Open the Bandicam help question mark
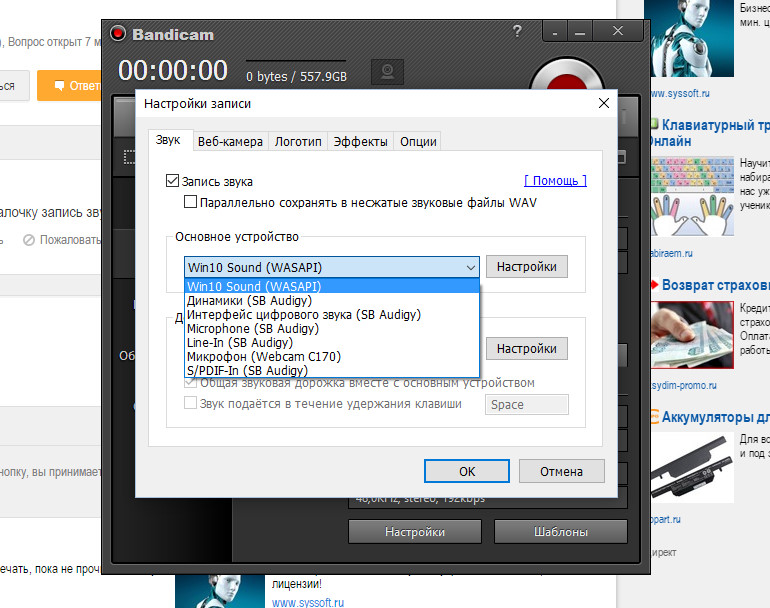 (x=517, y=31)
